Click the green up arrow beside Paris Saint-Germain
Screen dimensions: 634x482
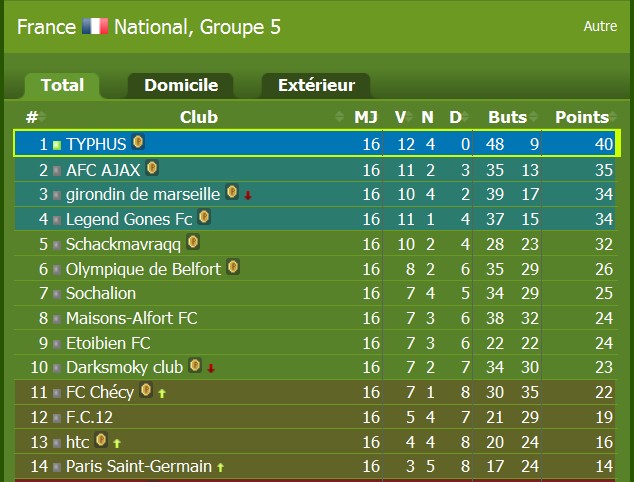(220, 467)
